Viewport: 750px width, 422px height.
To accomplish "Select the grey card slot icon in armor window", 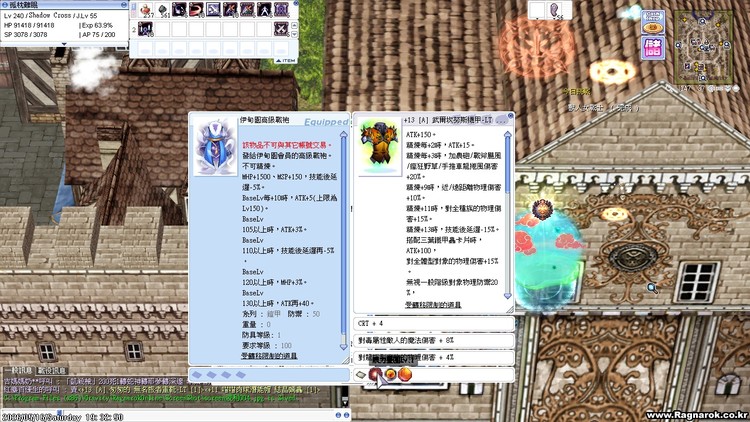I will [361, 375].
